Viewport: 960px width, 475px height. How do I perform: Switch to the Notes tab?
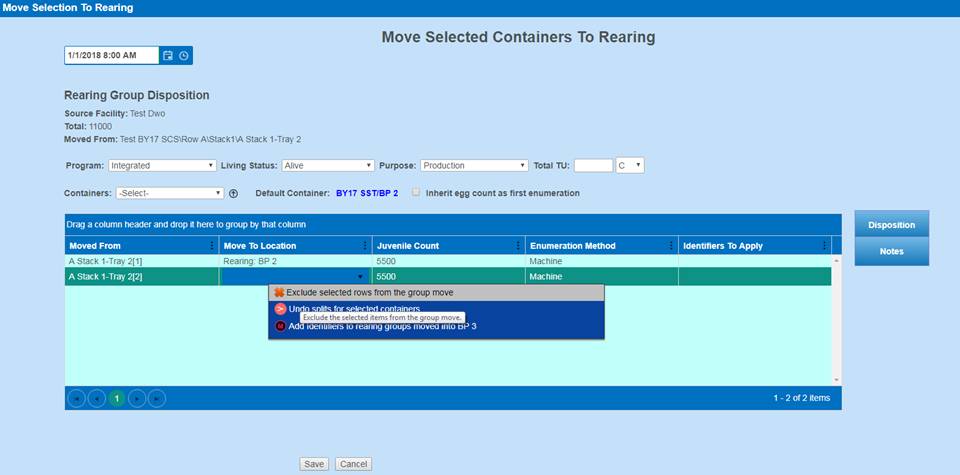[891, 252]
